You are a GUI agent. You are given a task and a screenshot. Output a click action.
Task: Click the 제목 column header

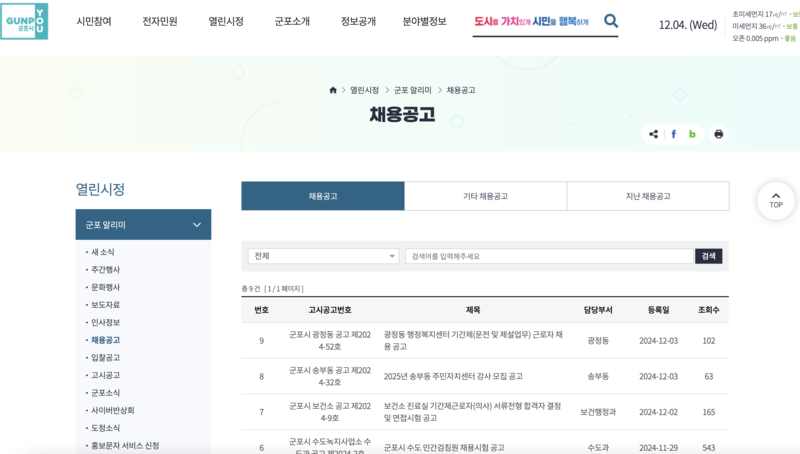point(473,310)
